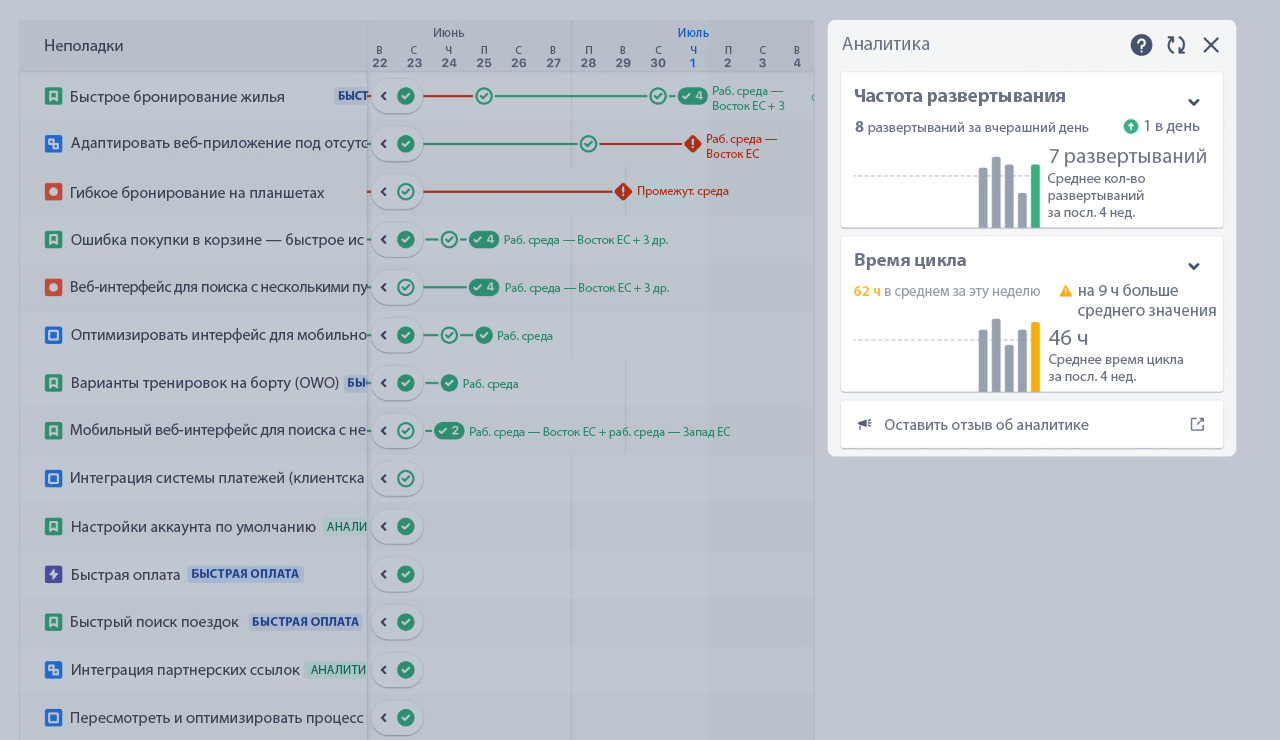Click the green up-arrow icon near "1 в день"
This screenshot has height=740, width=1280.
point(1131,126)
